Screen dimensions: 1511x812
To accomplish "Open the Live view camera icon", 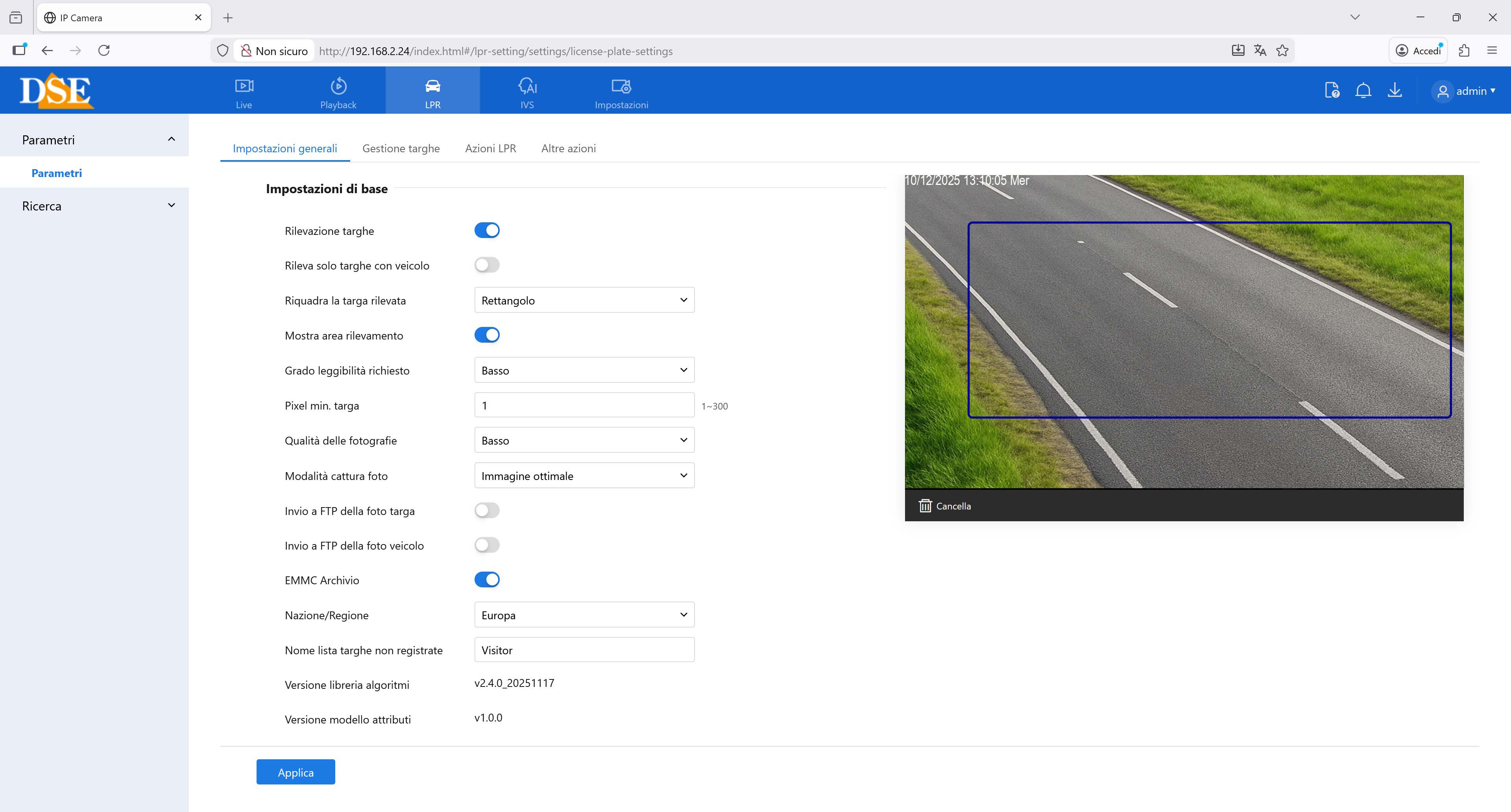I will 244,87.
